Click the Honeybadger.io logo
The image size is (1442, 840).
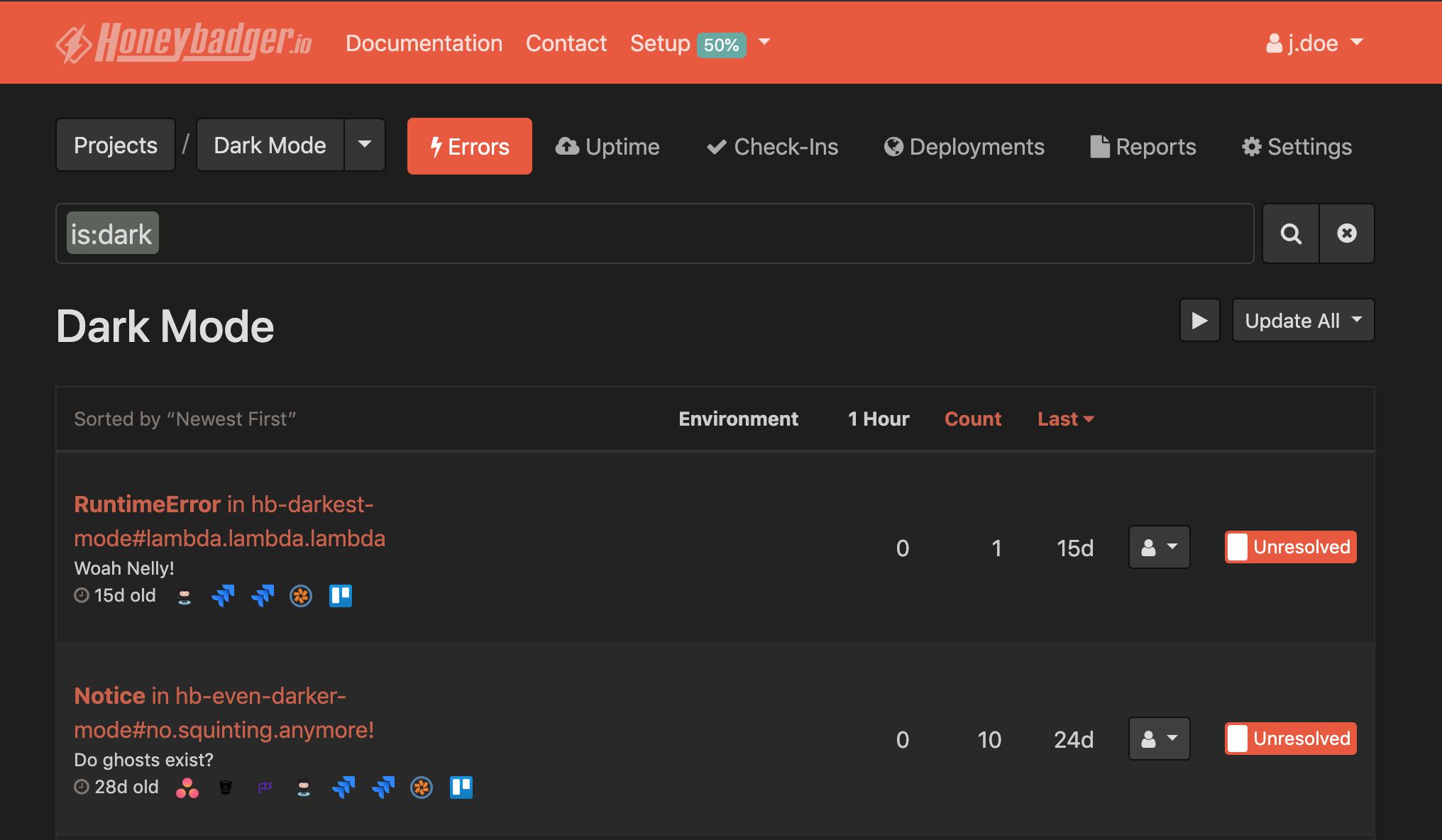[184, 43]
